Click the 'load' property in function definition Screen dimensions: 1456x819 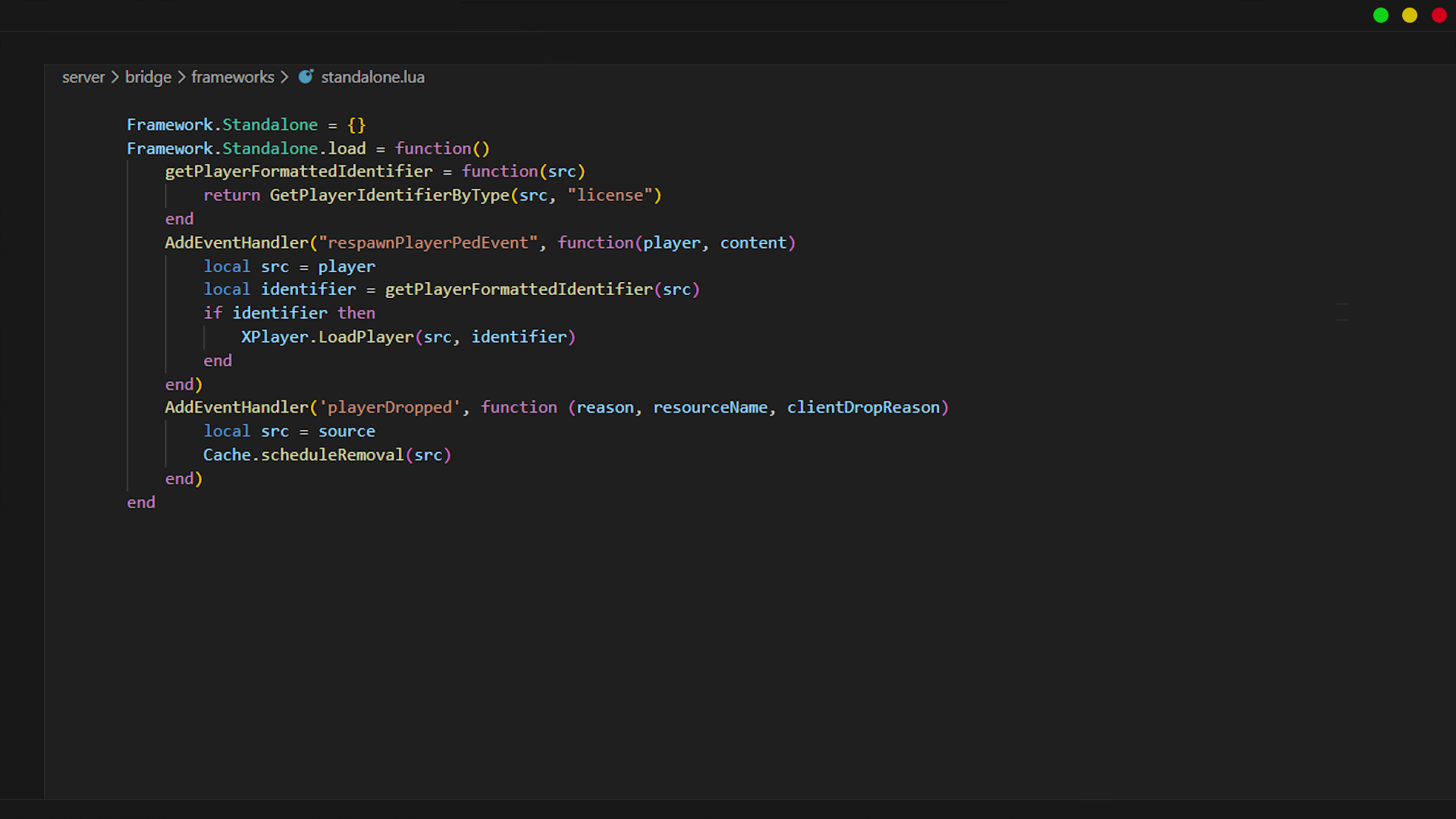[347, 149]
